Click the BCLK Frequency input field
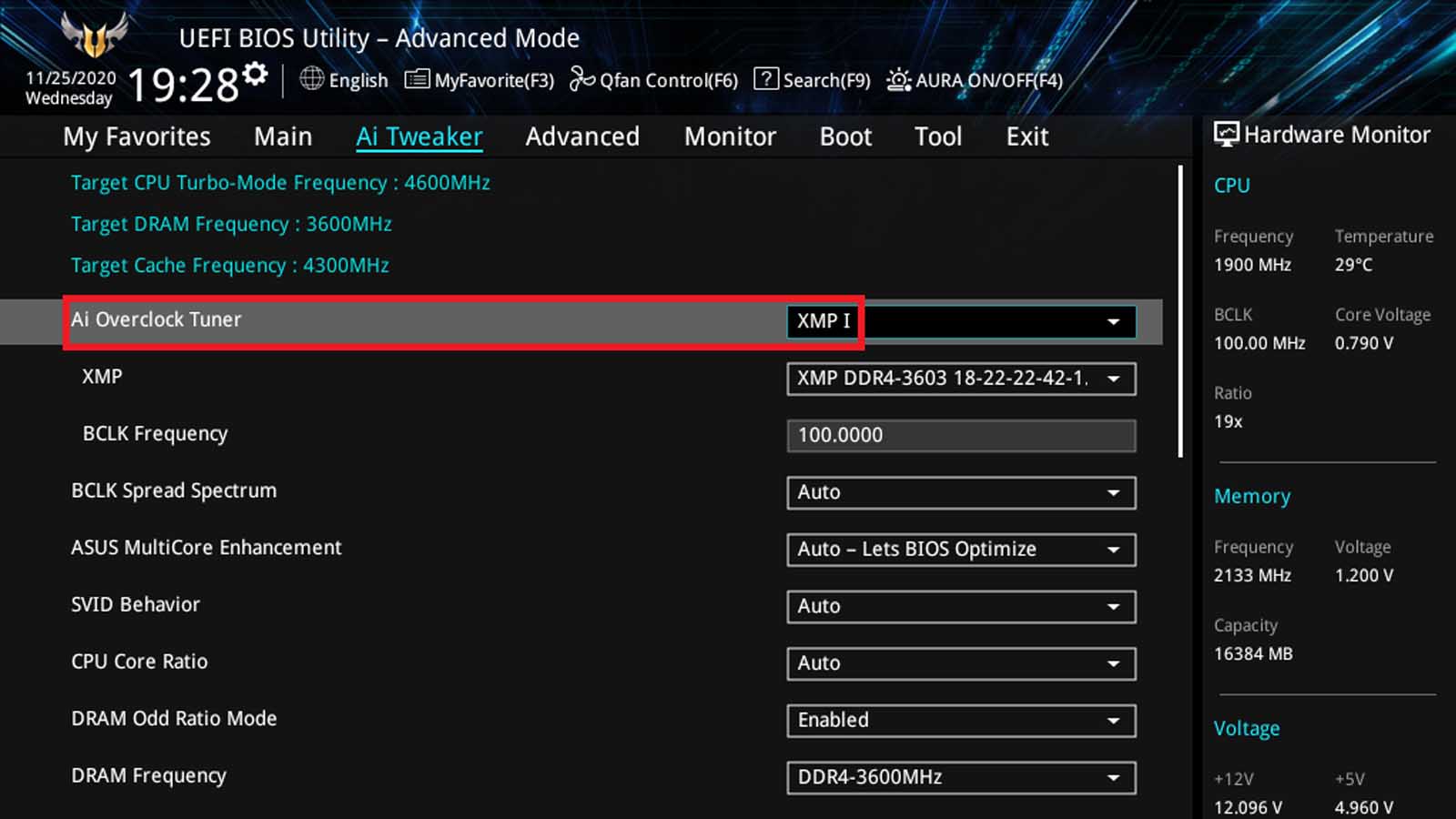Image resolution: width=1456 pixels, height=819 pixels. (x=960, y=435)
